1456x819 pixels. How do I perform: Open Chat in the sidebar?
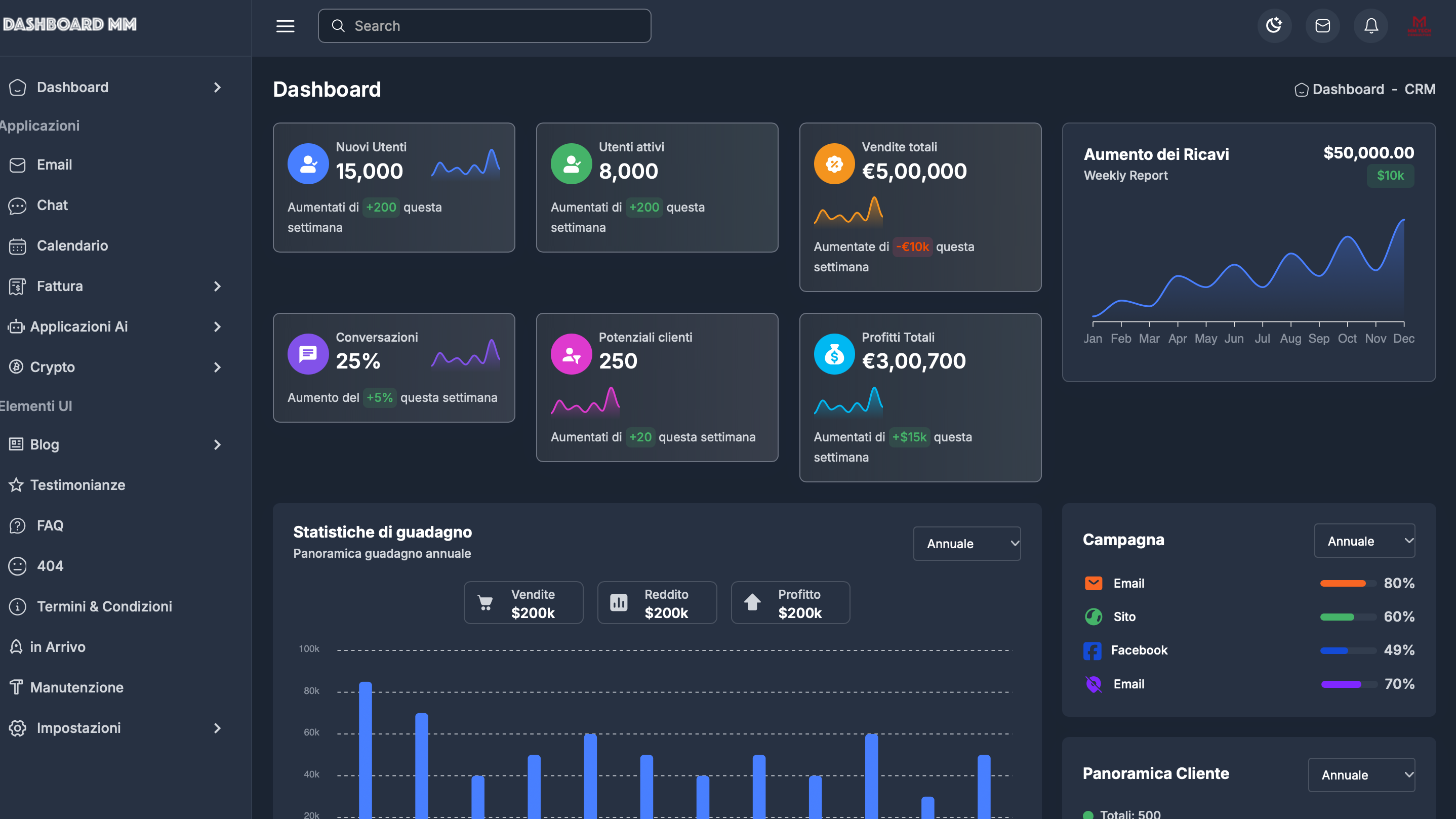[x=52, y=205]
